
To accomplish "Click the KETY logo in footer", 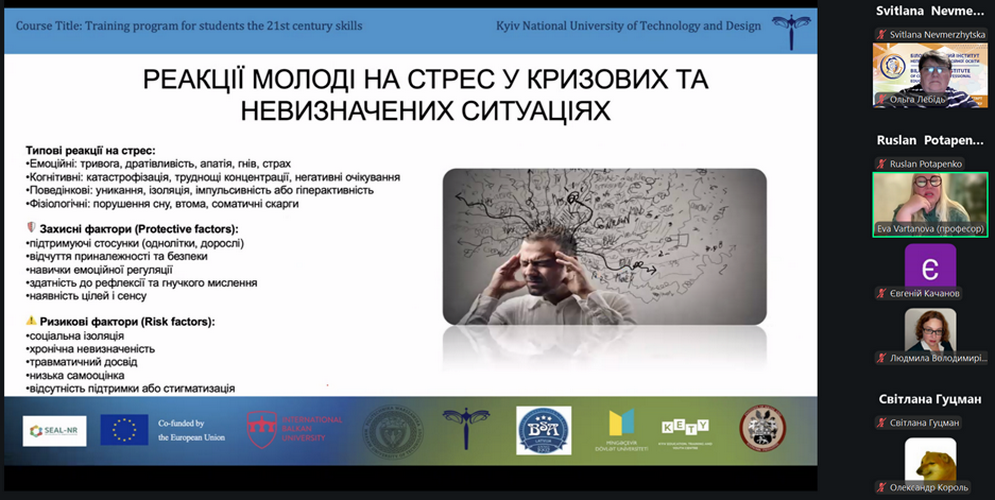I will coord(685,430).
